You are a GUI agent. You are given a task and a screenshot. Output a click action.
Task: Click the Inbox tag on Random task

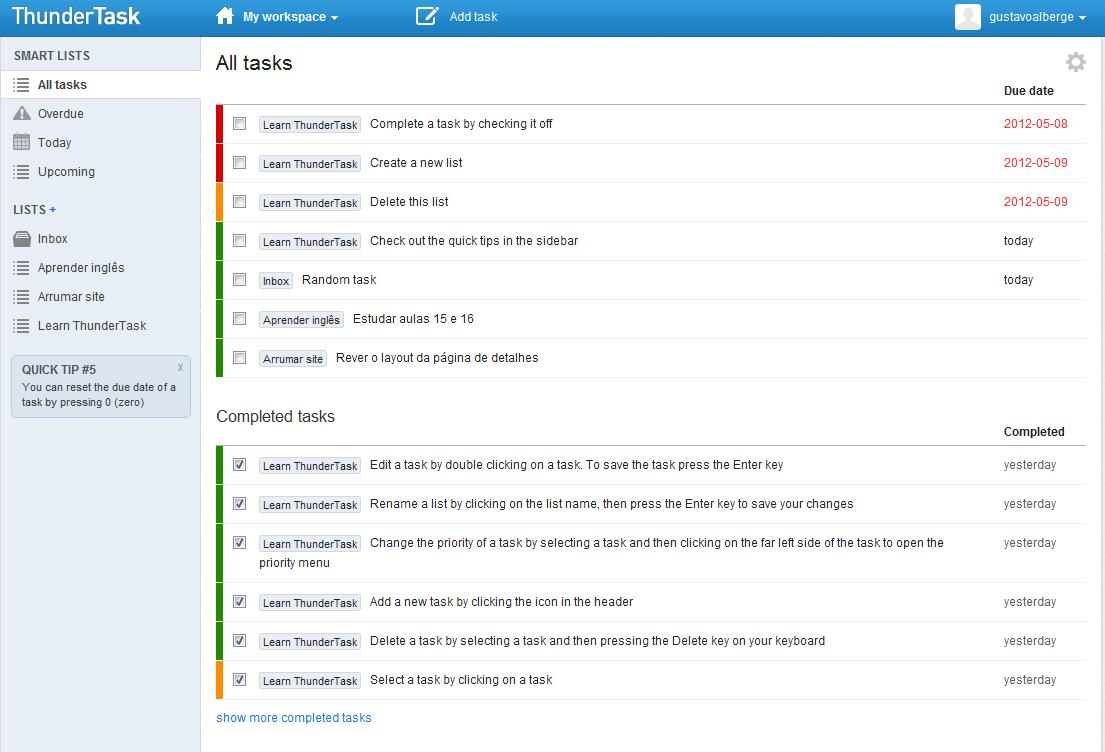(276, 281)
